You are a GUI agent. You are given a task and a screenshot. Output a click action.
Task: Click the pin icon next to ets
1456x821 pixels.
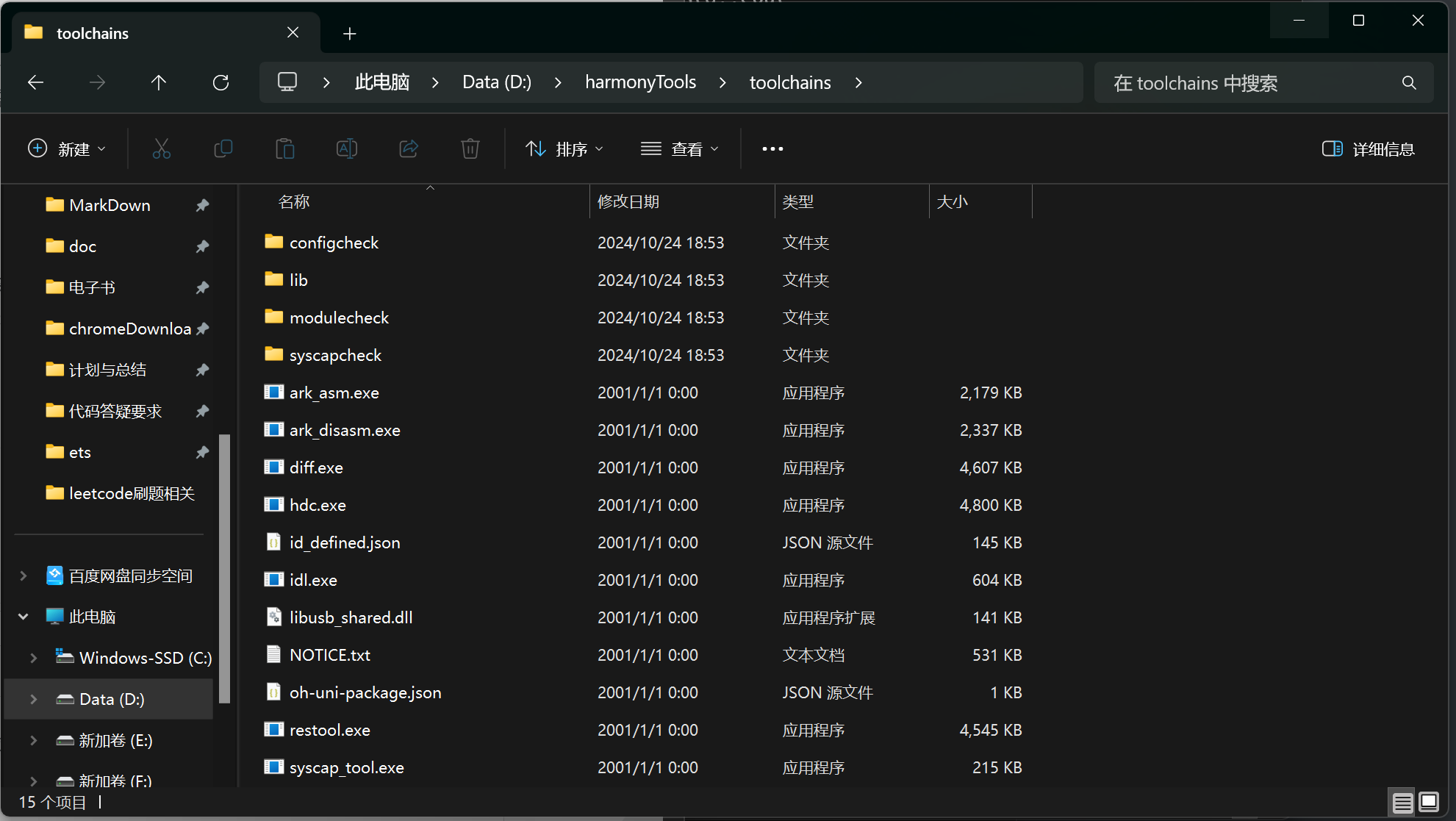click(x=202, y=452)
